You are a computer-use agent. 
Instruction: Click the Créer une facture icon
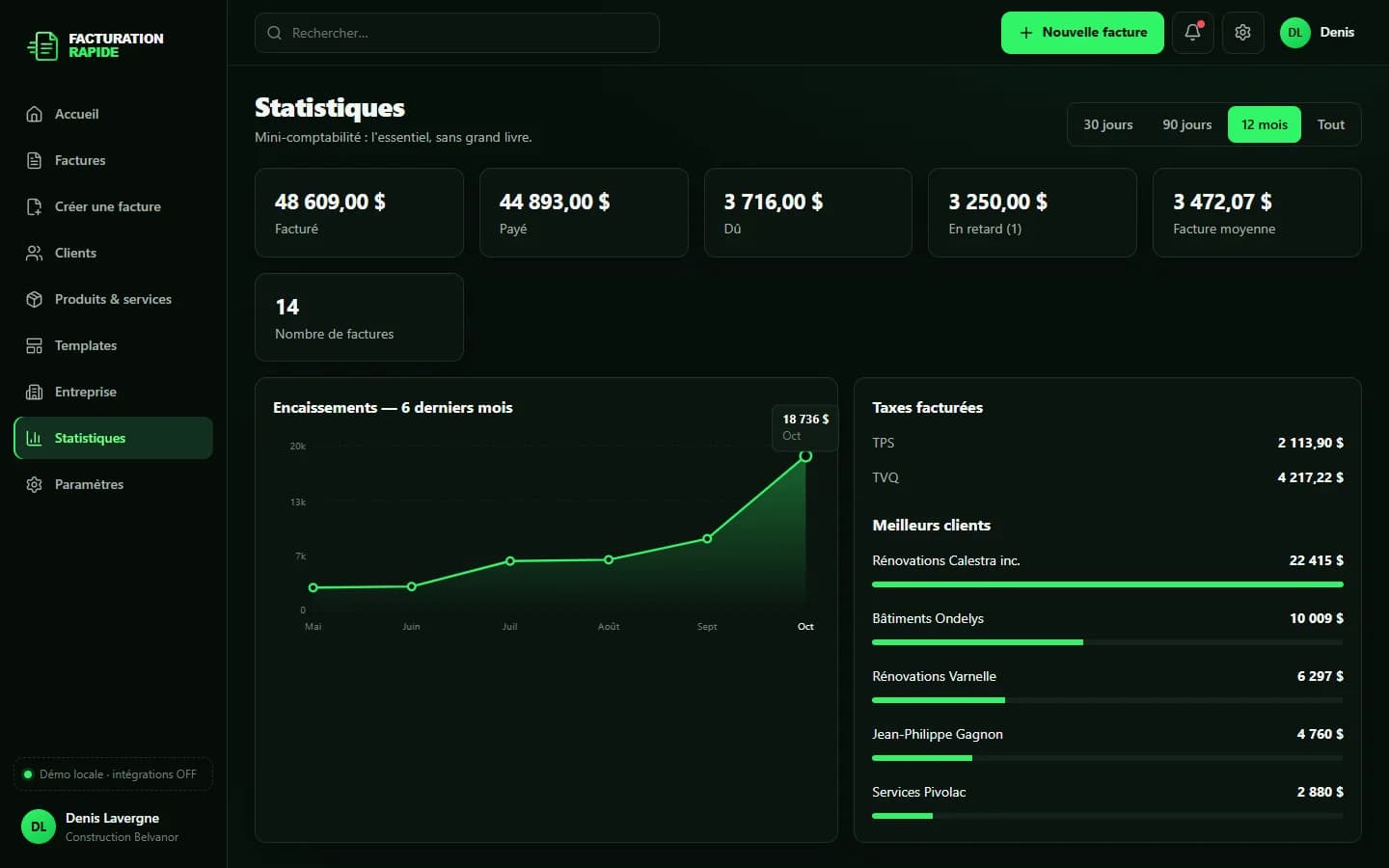35,206
